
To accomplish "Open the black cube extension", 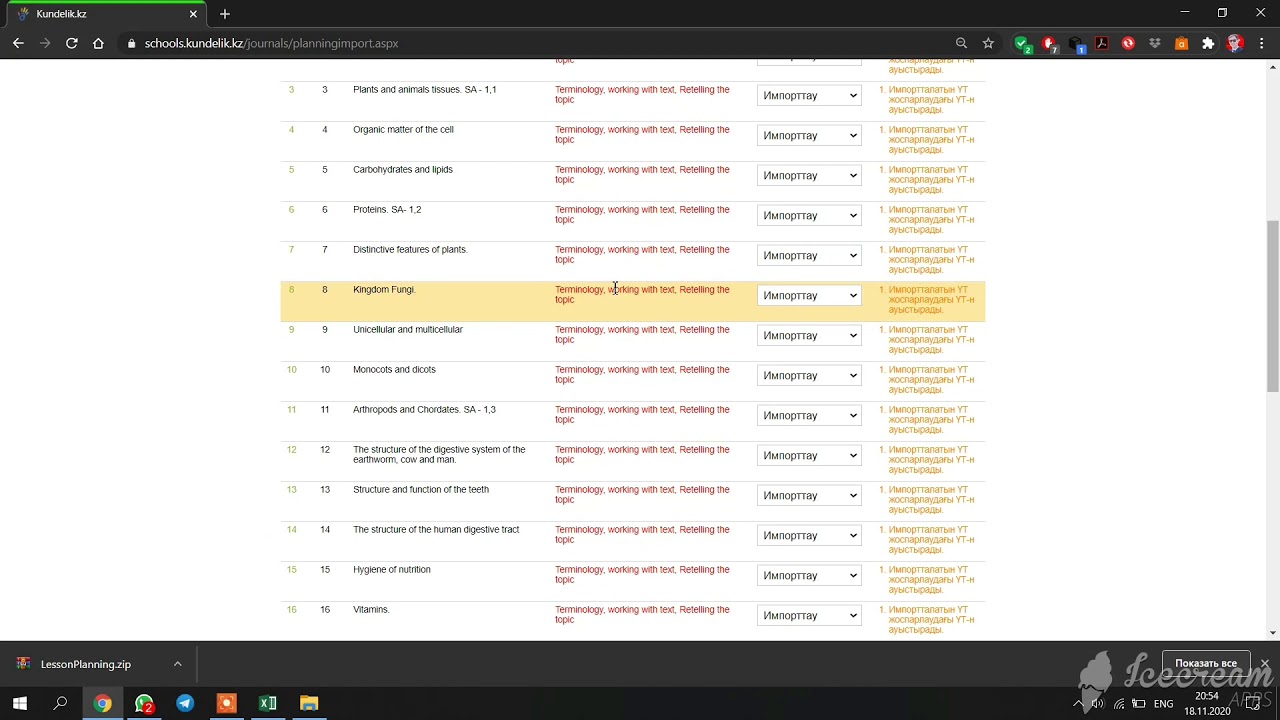I will [1075, 43].
